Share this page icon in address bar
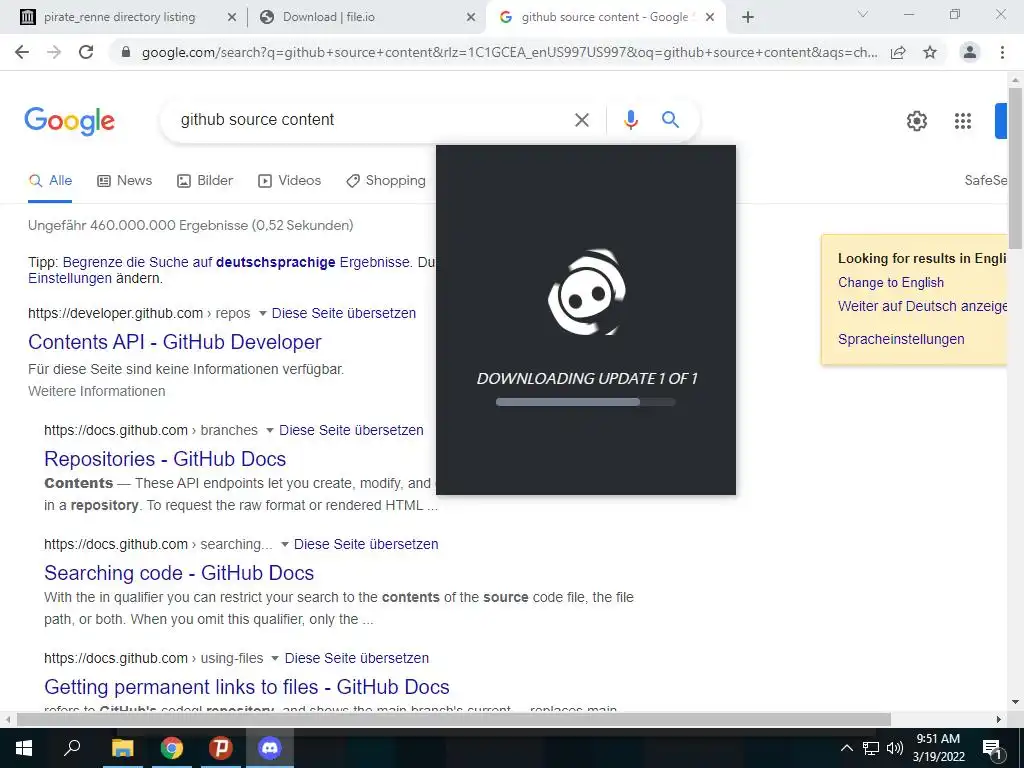 click(898, 52)
